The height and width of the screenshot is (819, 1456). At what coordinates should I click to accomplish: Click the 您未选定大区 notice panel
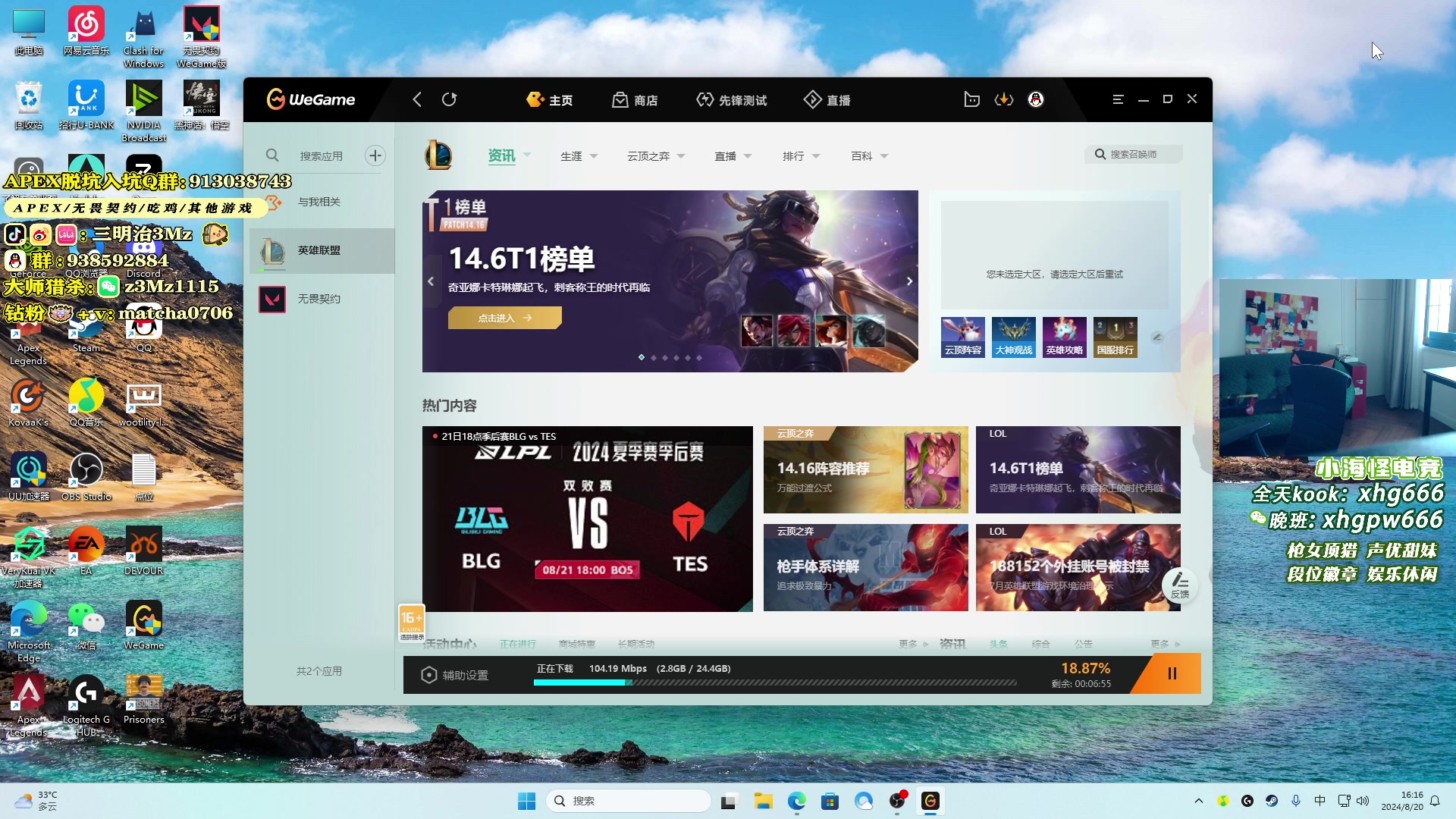click(1054, 255)
